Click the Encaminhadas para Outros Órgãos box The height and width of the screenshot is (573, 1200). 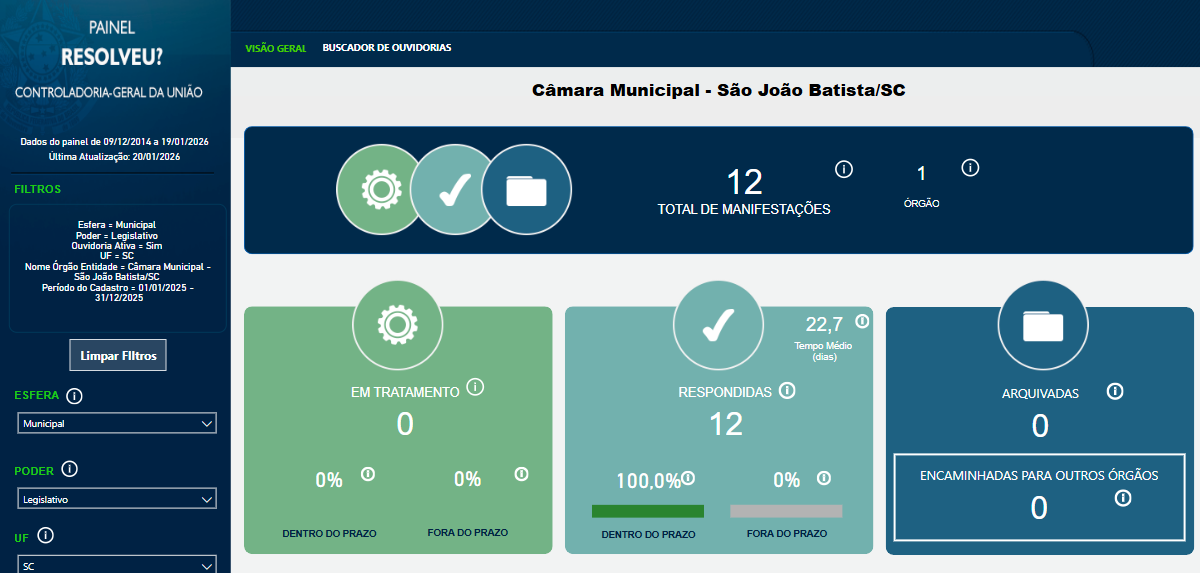tap(1039, 497)
